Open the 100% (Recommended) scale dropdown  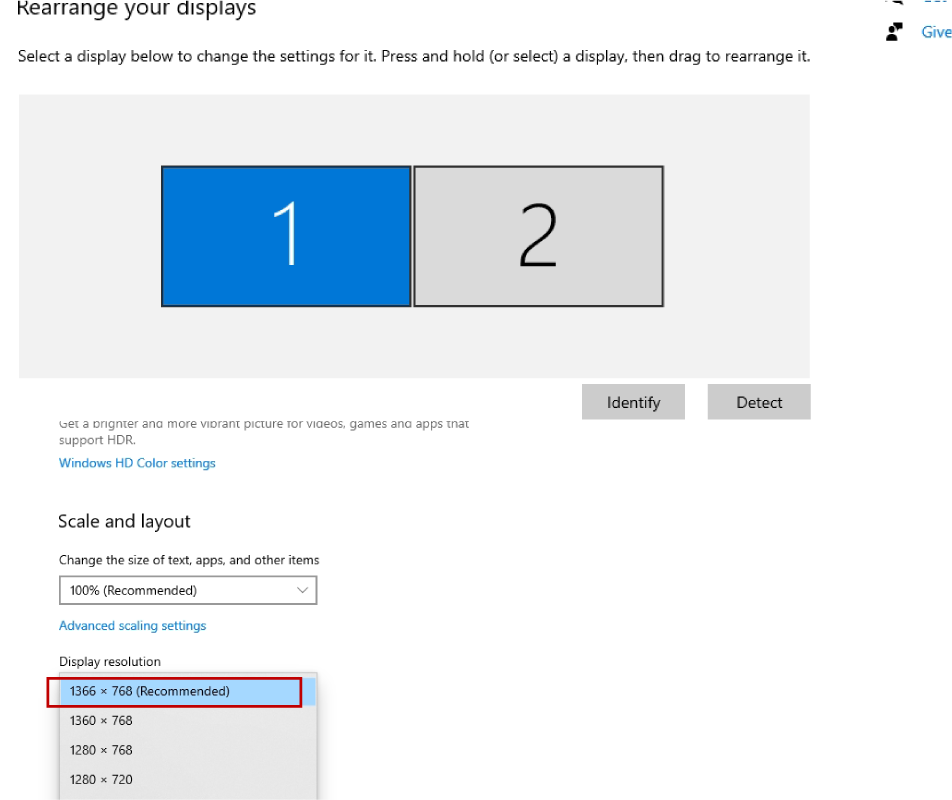point(187,591)
